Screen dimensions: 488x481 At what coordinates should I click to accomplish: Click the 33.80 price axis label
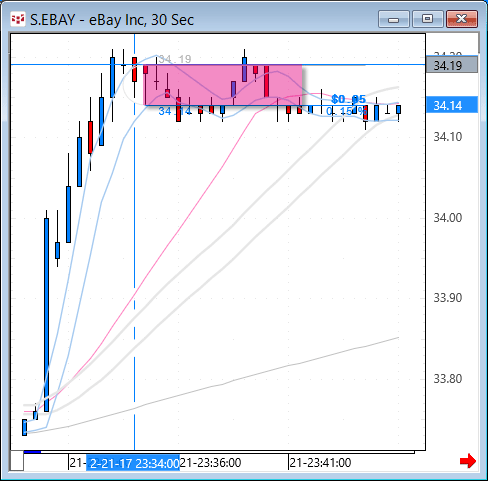(448, 379)
